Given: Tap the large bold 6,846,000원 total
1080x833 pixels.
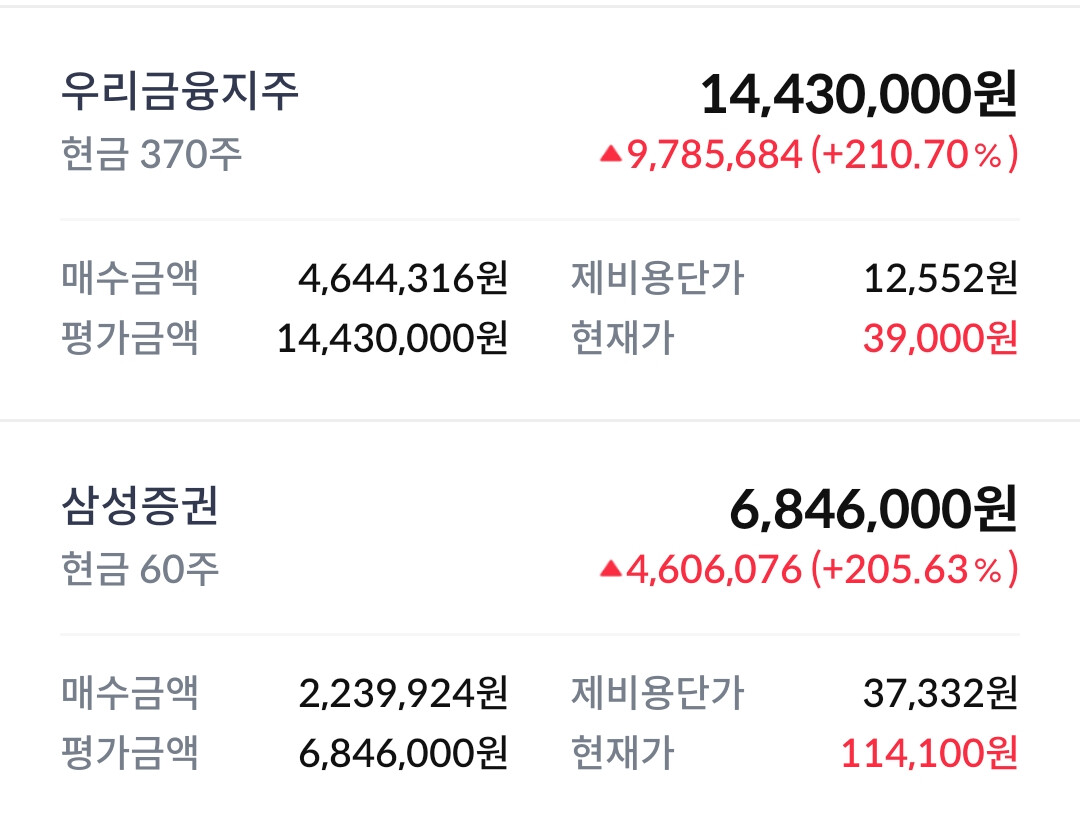Looking at the screenshot, I should click(873, 509).
